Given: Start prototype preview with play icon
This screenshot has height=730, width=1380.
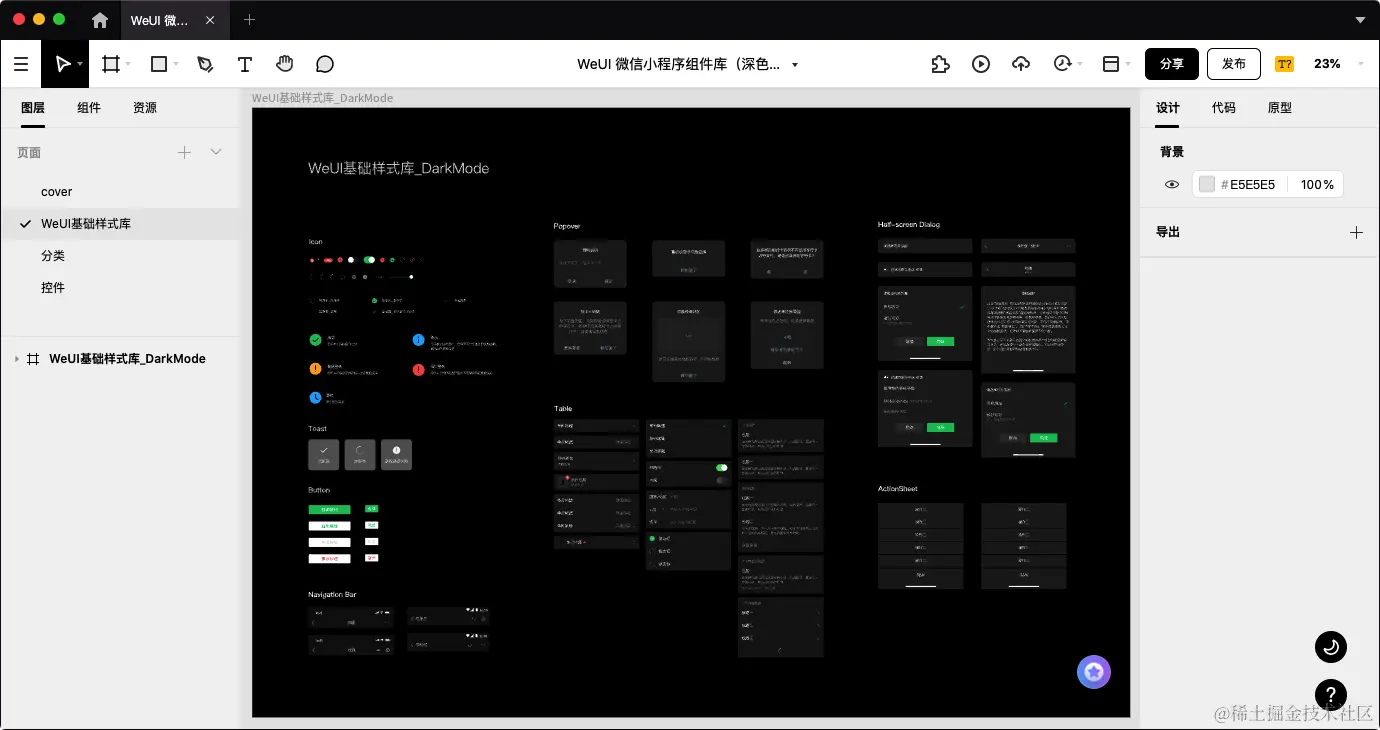Looking at the screenshot, I should tap(981, 64).
